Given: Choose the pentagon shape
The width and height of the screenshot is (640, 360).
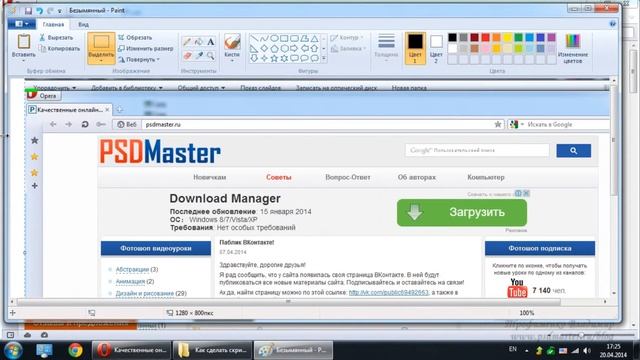Looking at the screenshot, I should tap(274, 49).
